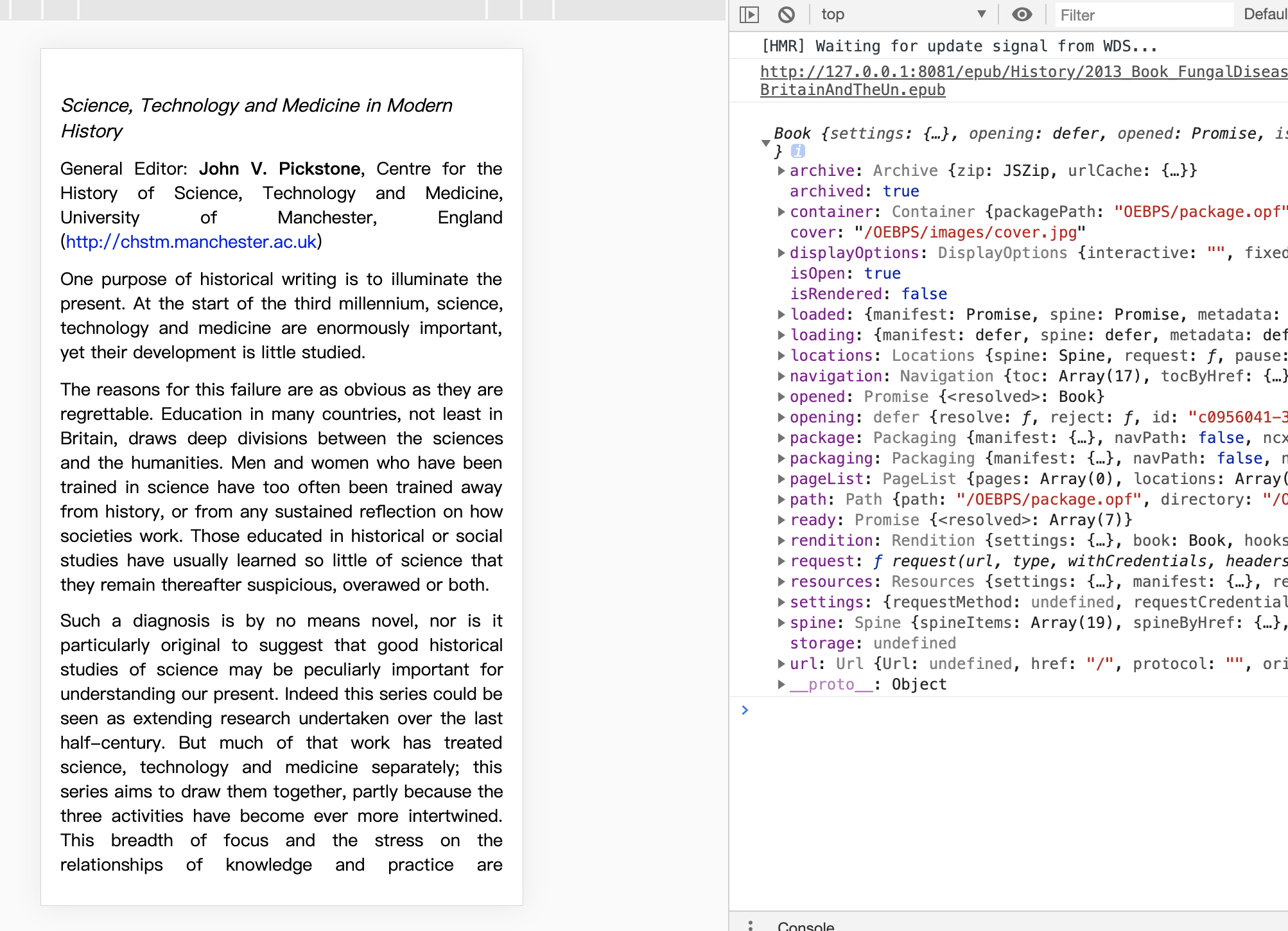Expand the ready Promise property
Viewport: 1288px width, 931px height.
(781, 520)
